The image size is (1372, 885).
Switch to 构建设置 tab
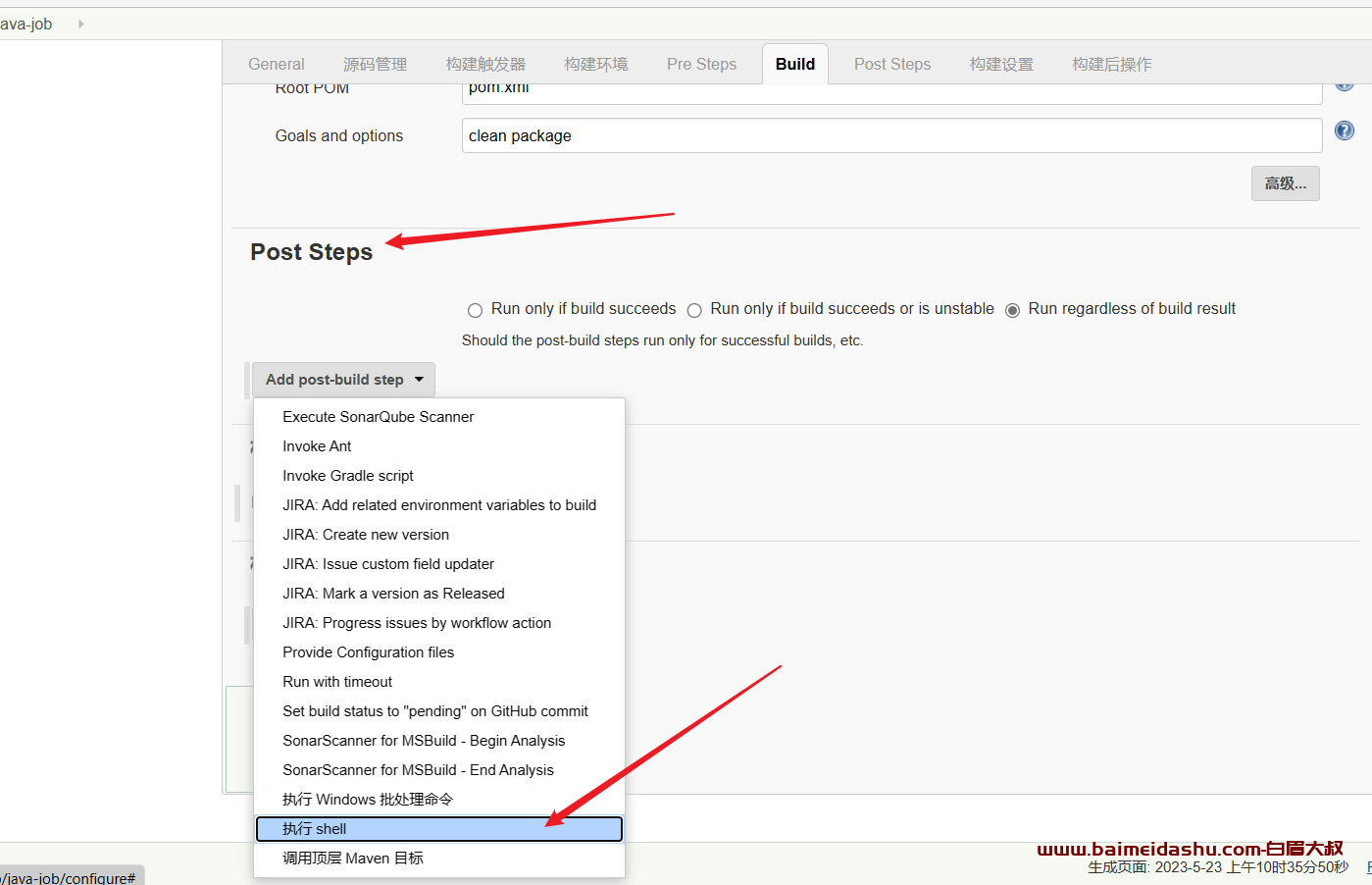1001,64
